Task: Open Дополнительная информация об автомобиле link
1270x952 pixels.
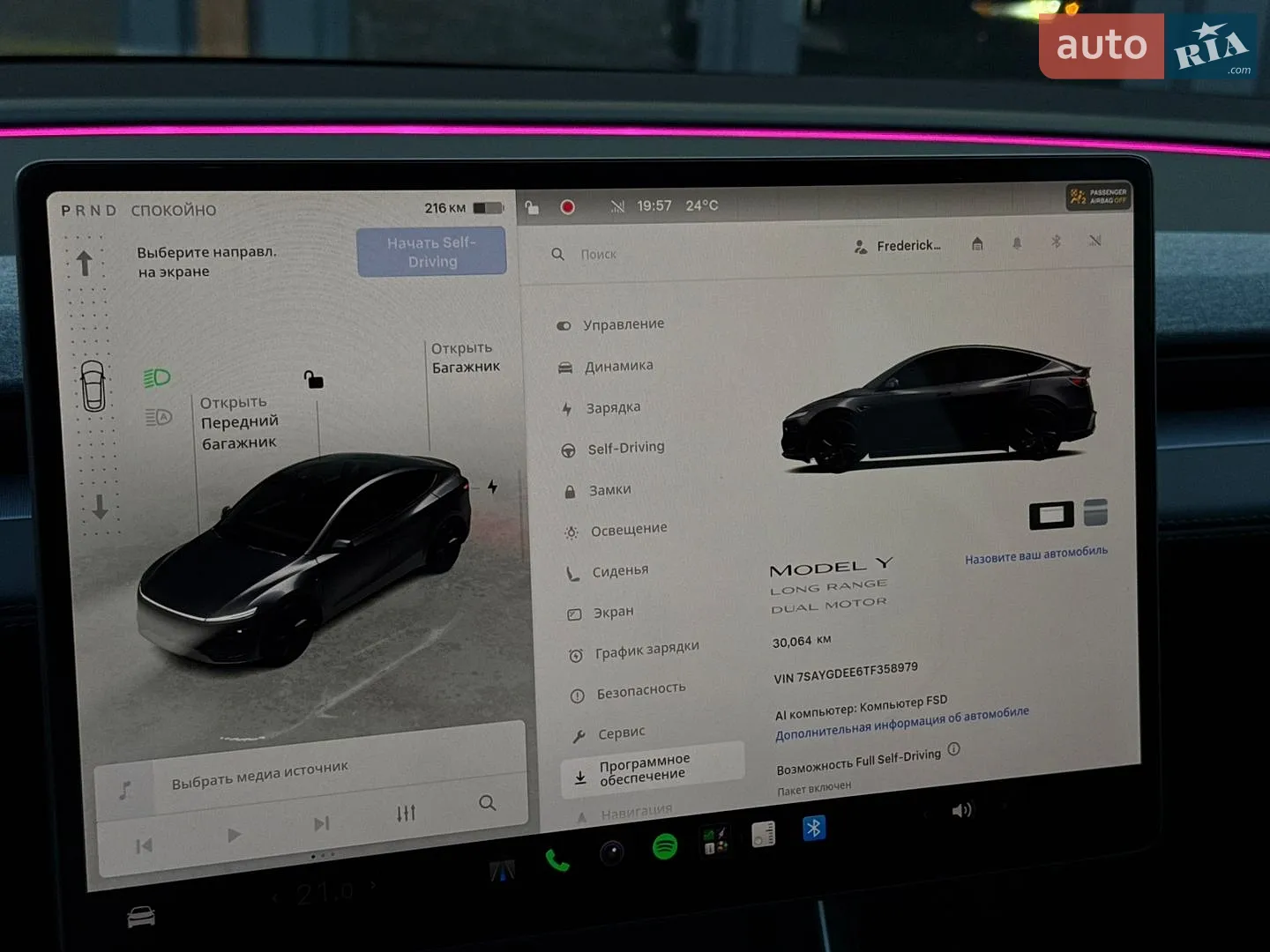Action: (x=902, y=724)
